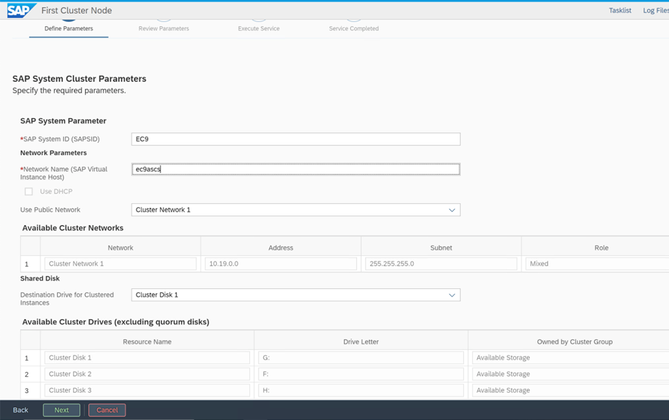Click the SAP System Cluster Parameters heading
The height and width of the screenshot is (420, 669).
coord(79,79)
